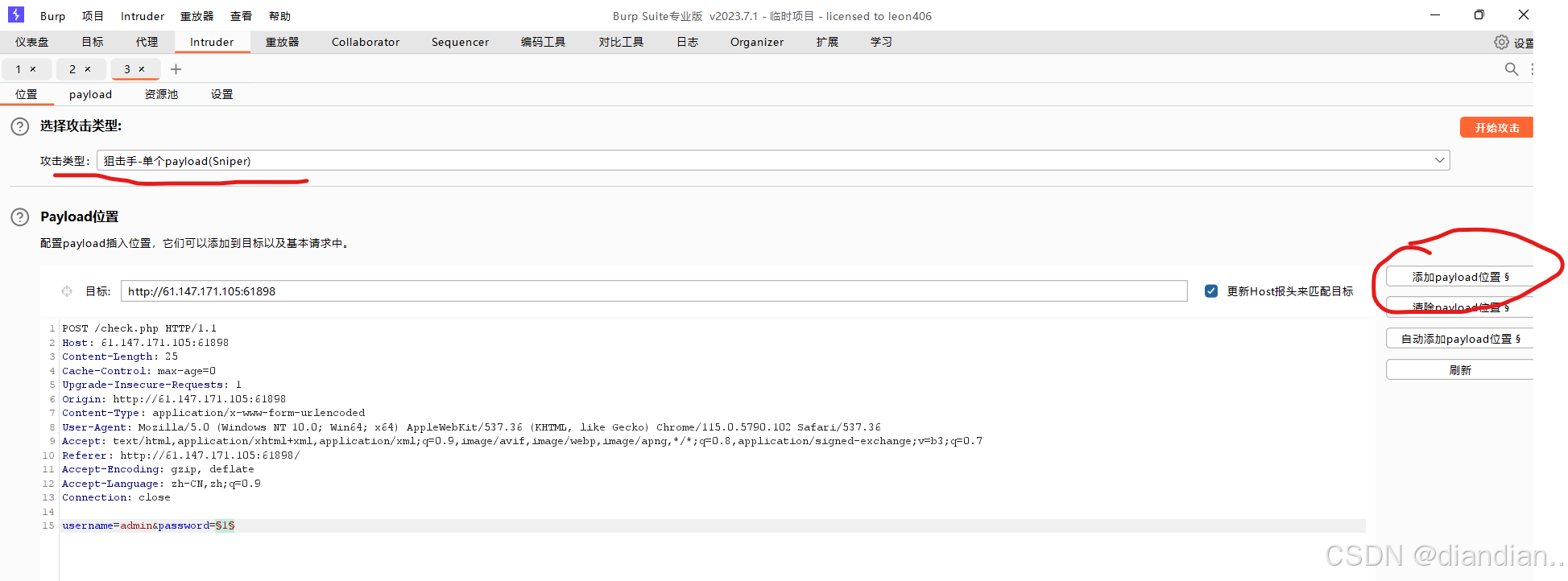Screen dimensions: 1568x581
Task: Click the 开始攻击 button
Action: 1496,127
